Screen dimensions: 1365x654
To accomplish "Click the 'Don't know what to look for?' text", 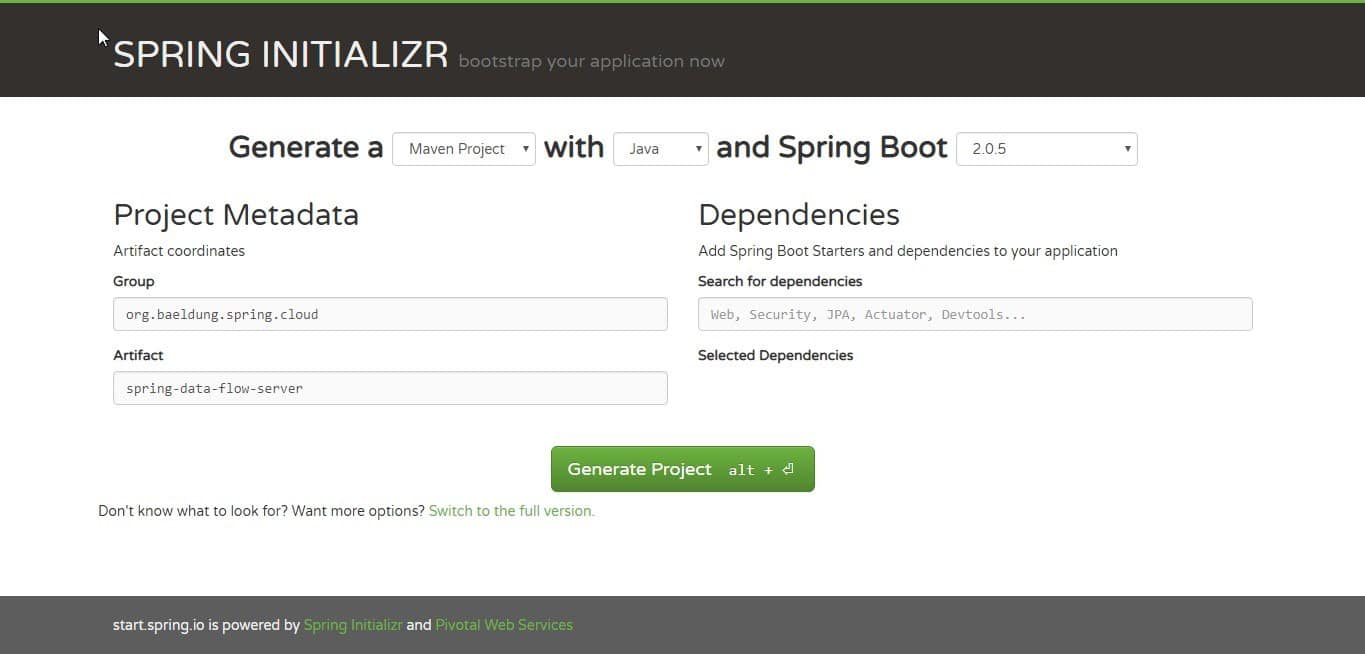I will pyautogui.click(x=194, y=511).
